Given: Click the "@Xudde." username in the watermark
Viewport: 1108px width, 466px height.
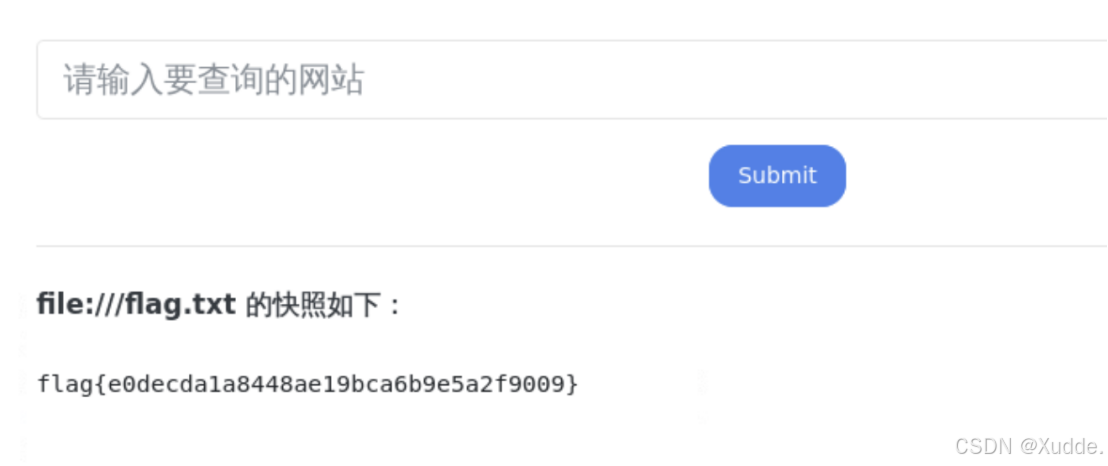Looking at the screenshot, I should click(x=1062, y=446).
